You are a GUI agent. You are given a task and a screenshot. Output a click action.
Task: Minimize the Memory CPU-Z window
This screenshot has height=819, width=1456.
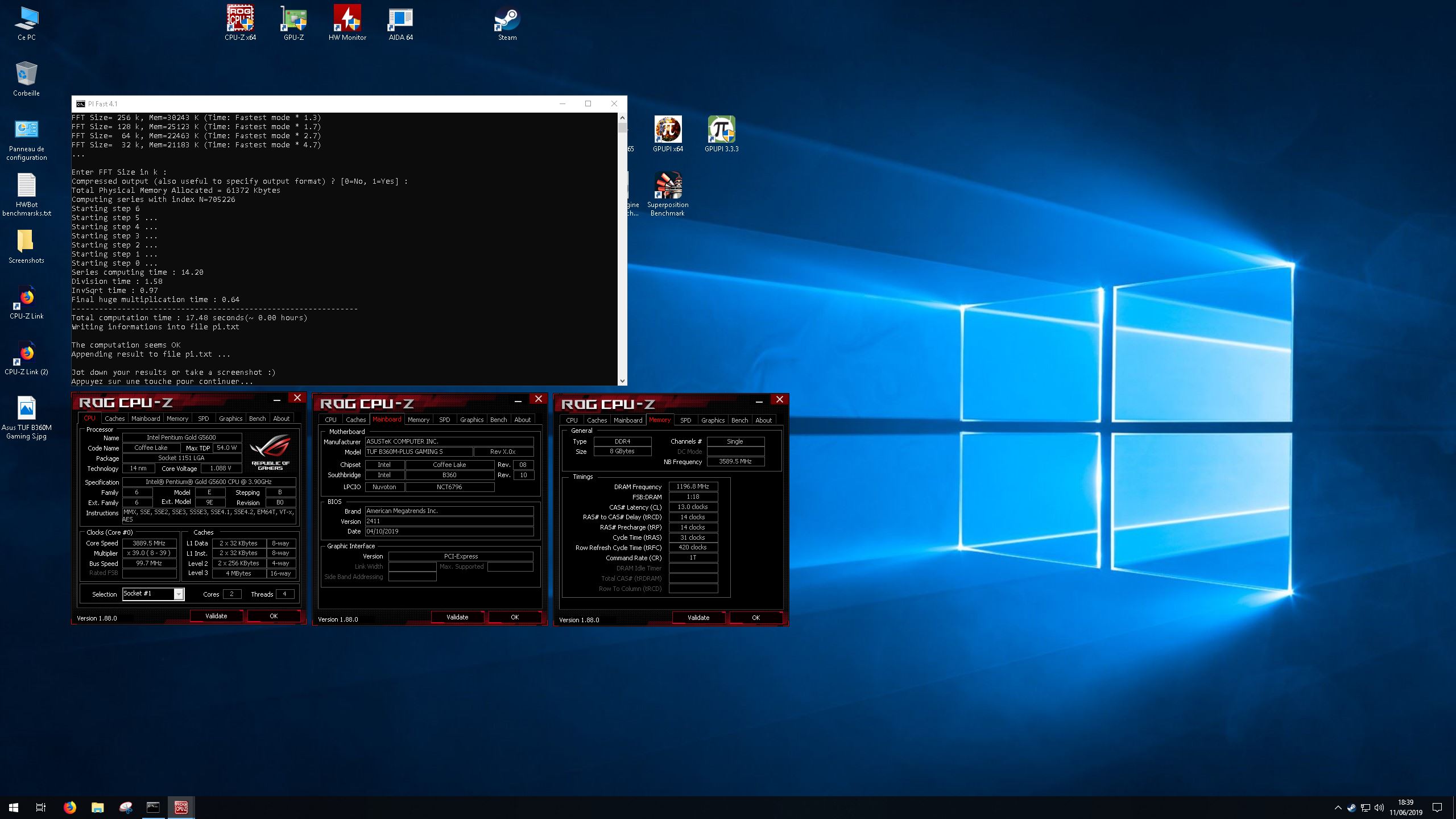click(759, 401)
